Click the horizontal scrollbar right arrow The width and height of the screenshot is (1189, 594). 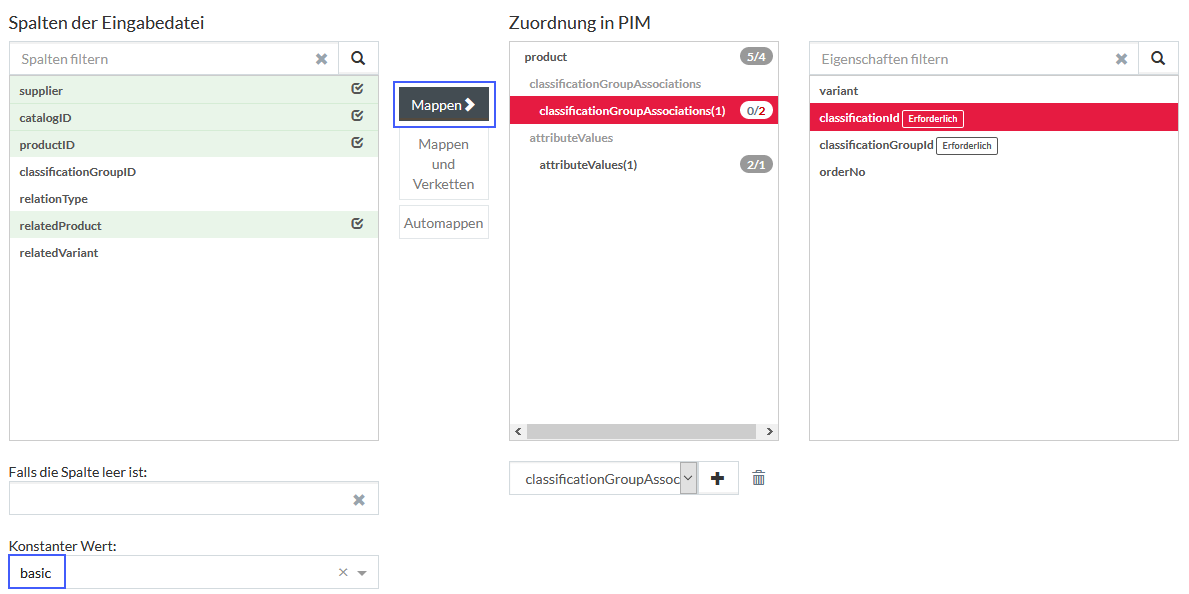coord(768,432)
